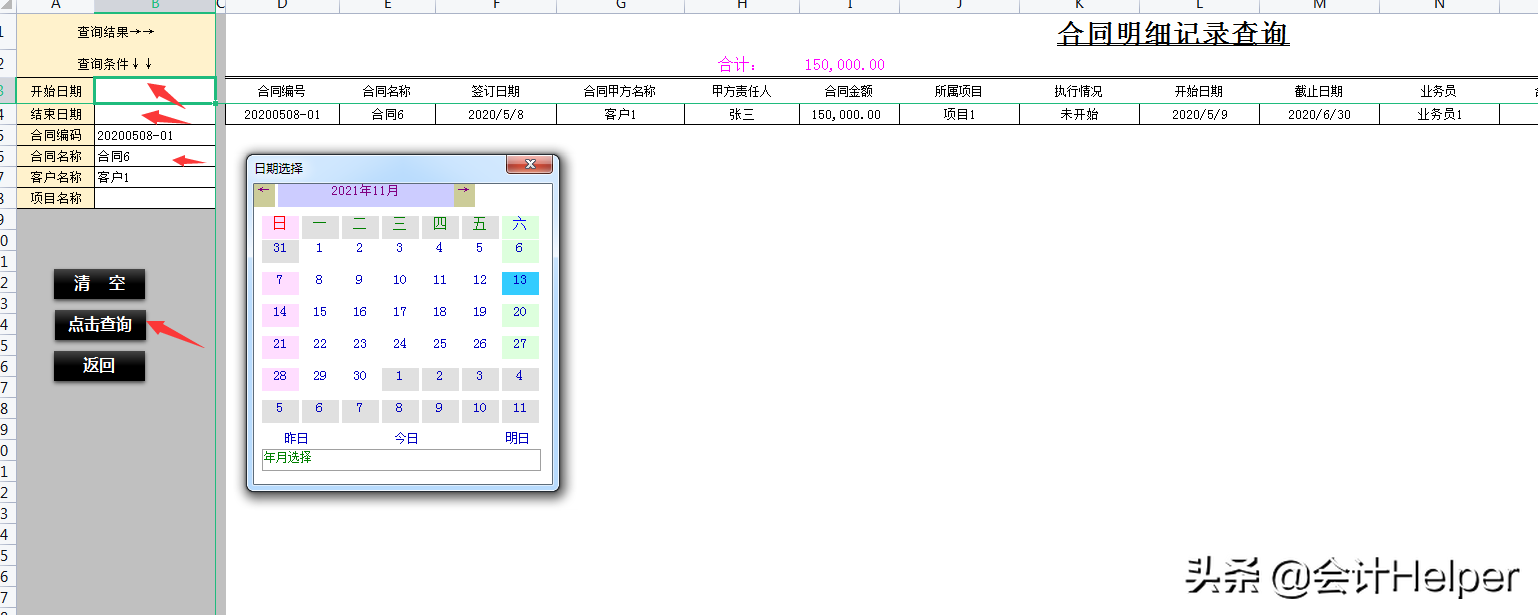Click the 合同编号 table header
This screenshot has height=615, width=1538.
(x=283, y=91)
